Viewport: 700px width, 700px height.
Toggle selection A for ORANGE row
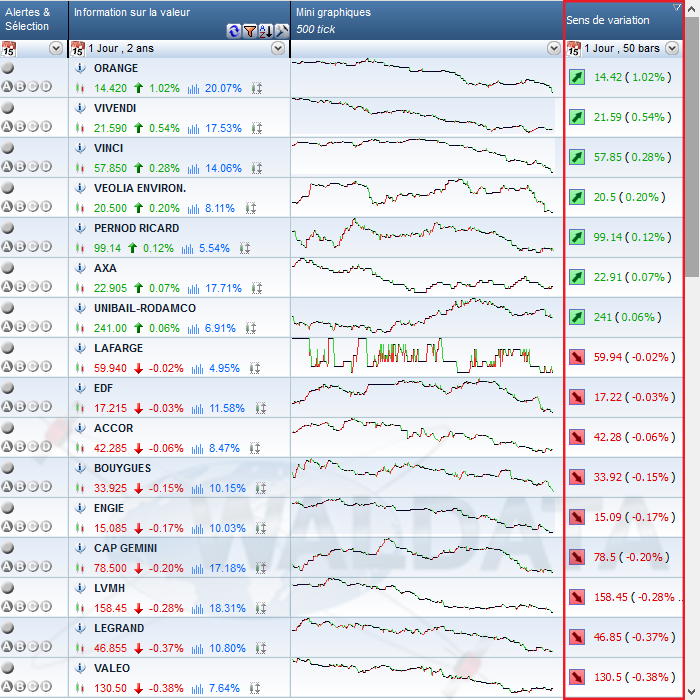coord(7,87)
